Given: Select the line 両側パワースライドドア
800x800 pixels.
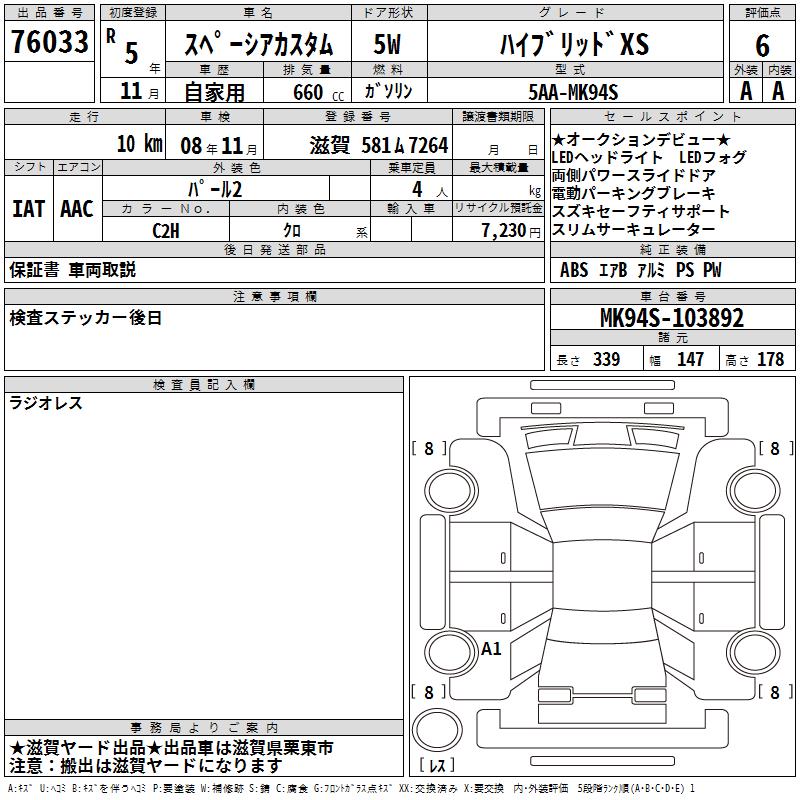Looking at the screenshot, I should [x=634, y=176].
